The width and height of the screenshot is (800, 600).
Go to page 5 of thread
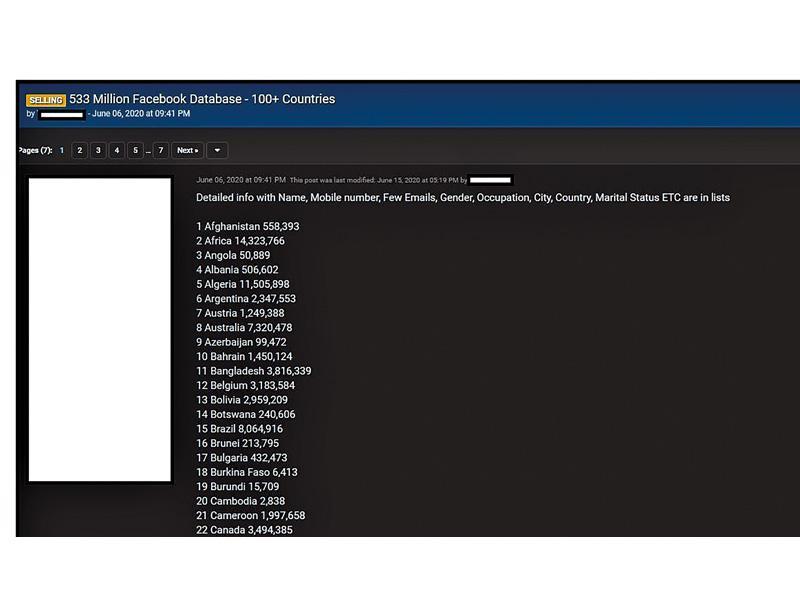point(135,150)
